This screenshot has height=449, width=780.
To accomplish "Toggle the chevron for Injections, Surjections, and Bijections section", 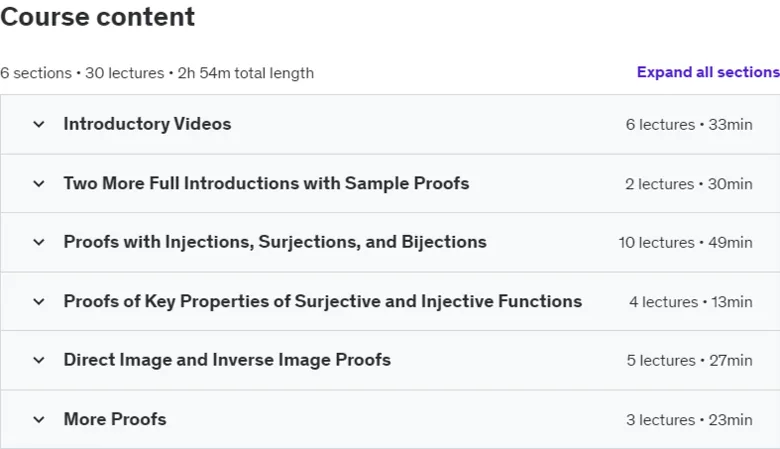I will tap(39, 242).
